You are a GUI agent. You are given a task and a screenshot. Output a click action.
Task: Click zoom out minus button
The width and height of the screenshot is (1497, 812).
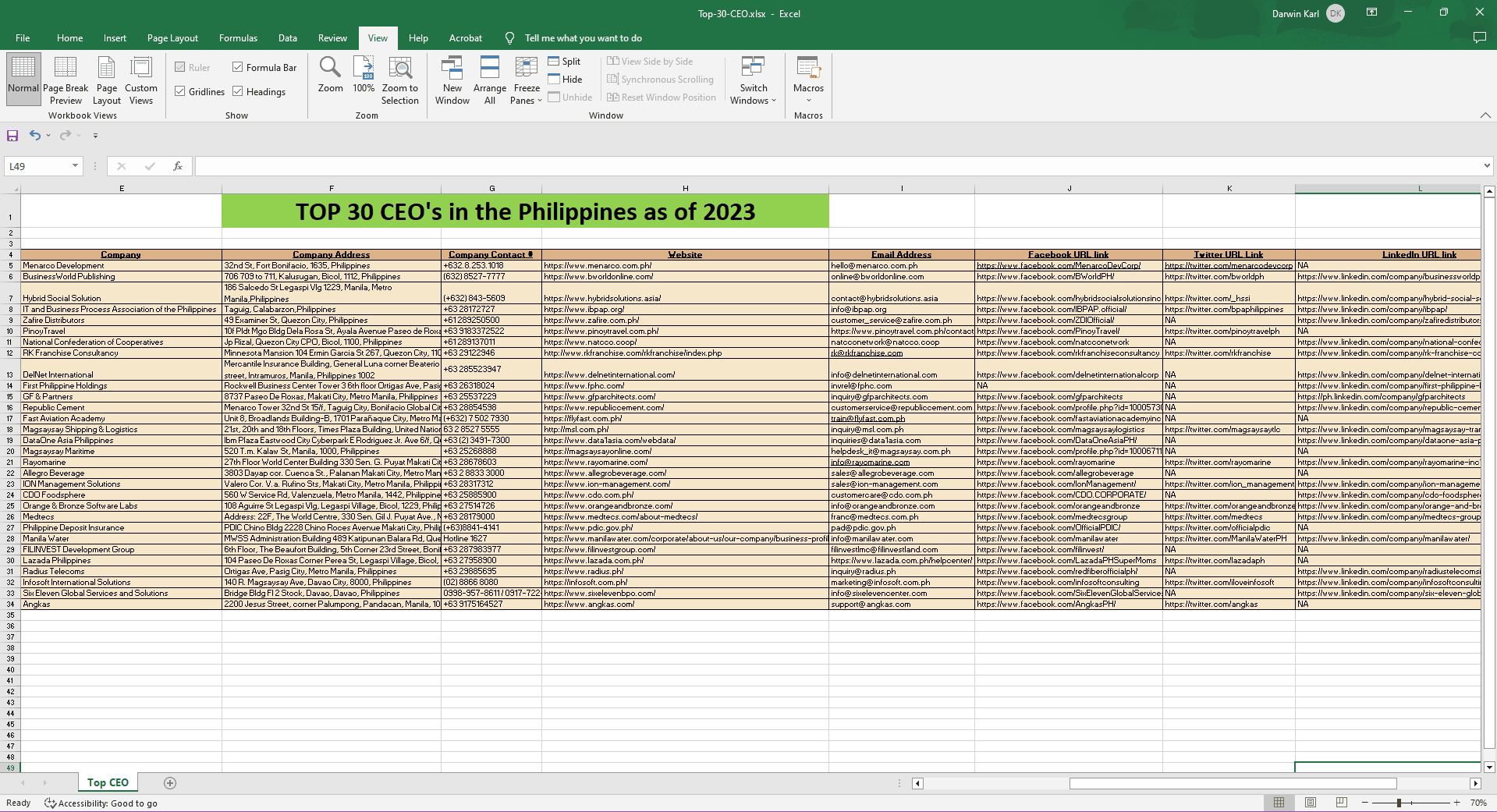1365,803
